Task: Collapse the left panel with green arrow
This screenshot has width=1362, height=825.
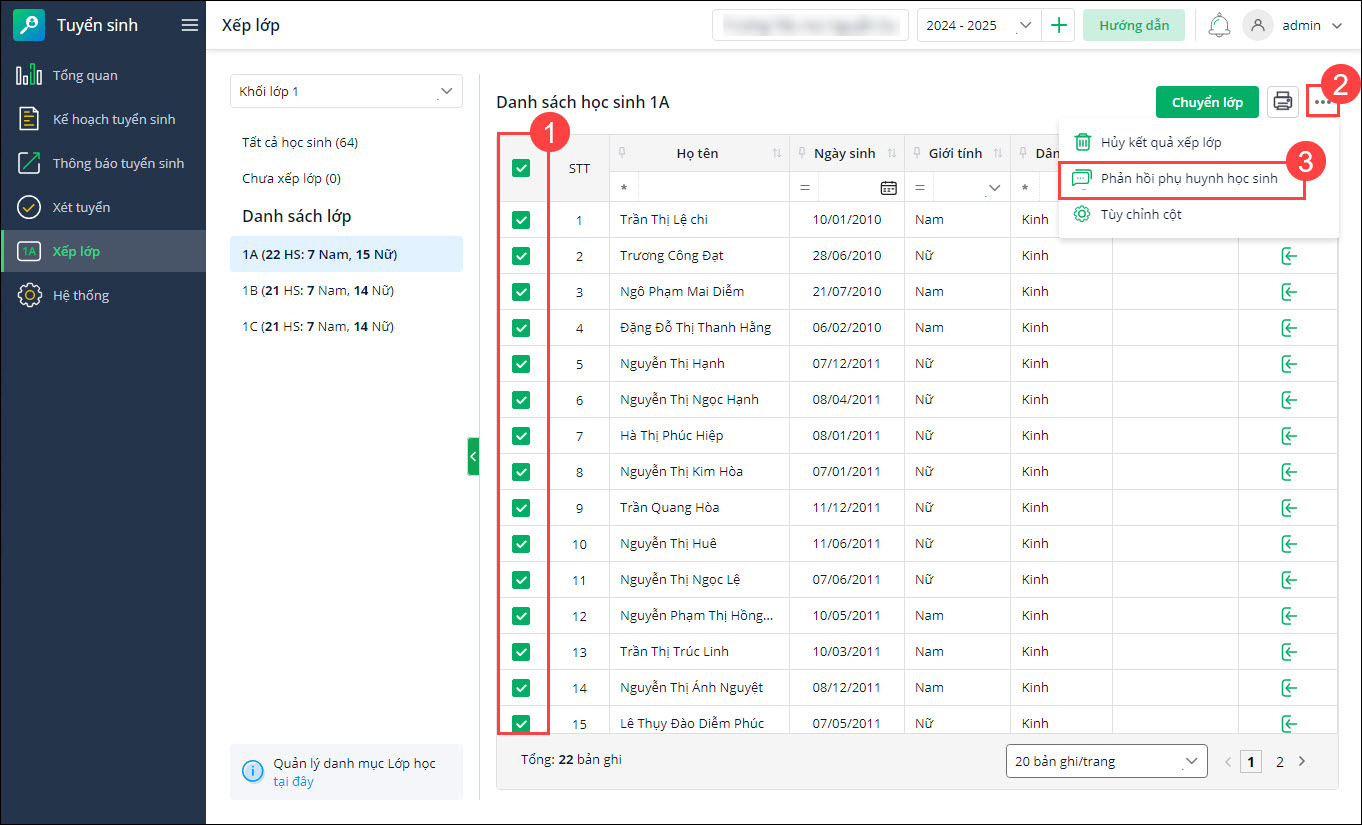Action: pos(473,456)
